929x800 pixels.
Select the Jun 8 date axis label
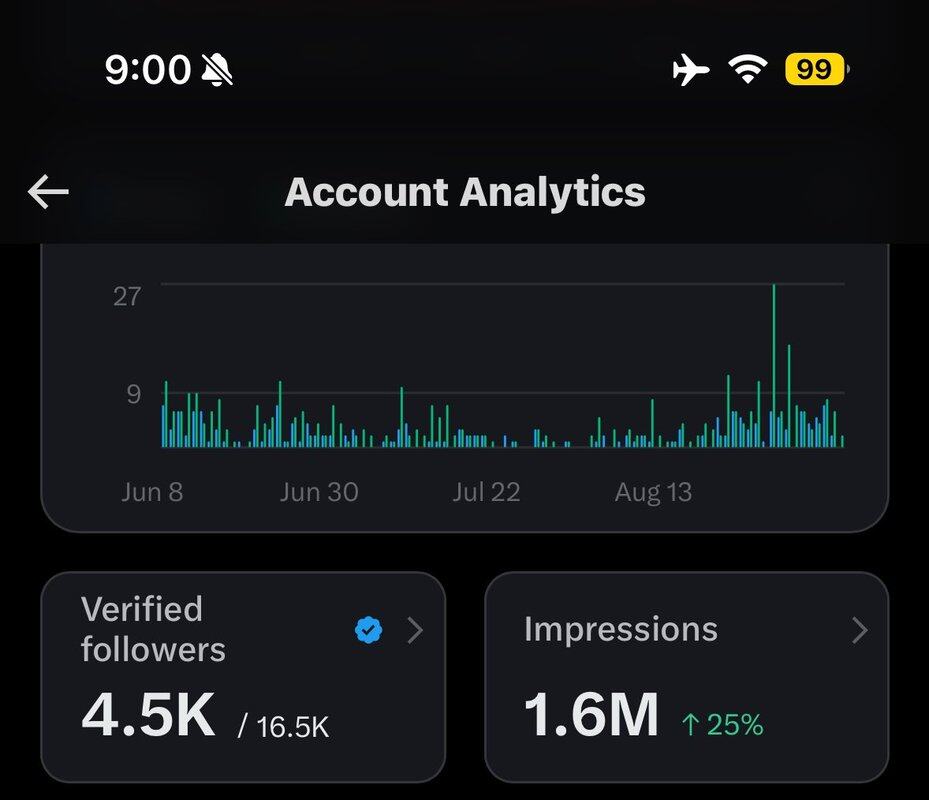click(152, 492)
